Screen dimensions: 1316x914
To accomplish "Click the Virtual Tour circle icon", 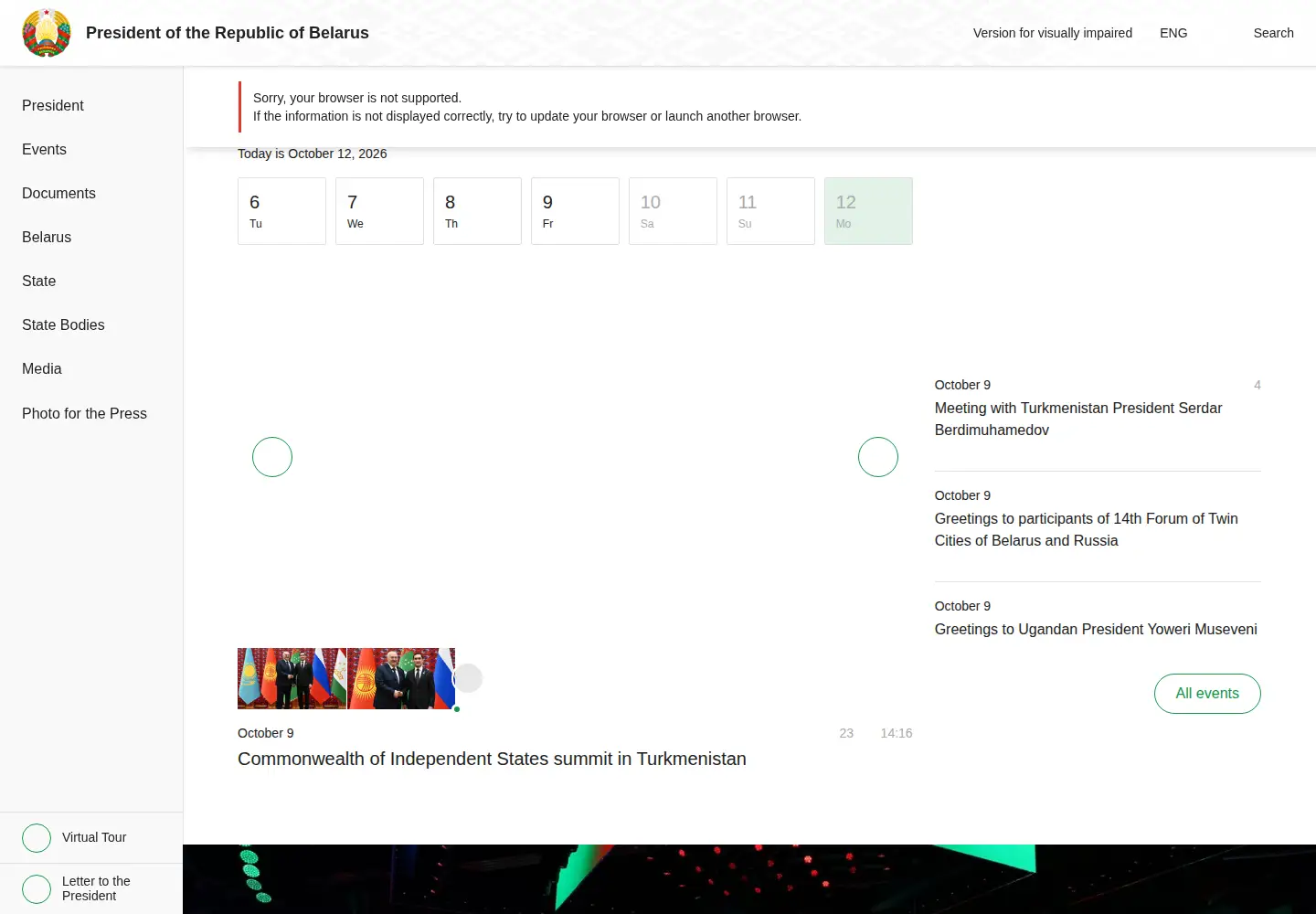I will 37,838.
